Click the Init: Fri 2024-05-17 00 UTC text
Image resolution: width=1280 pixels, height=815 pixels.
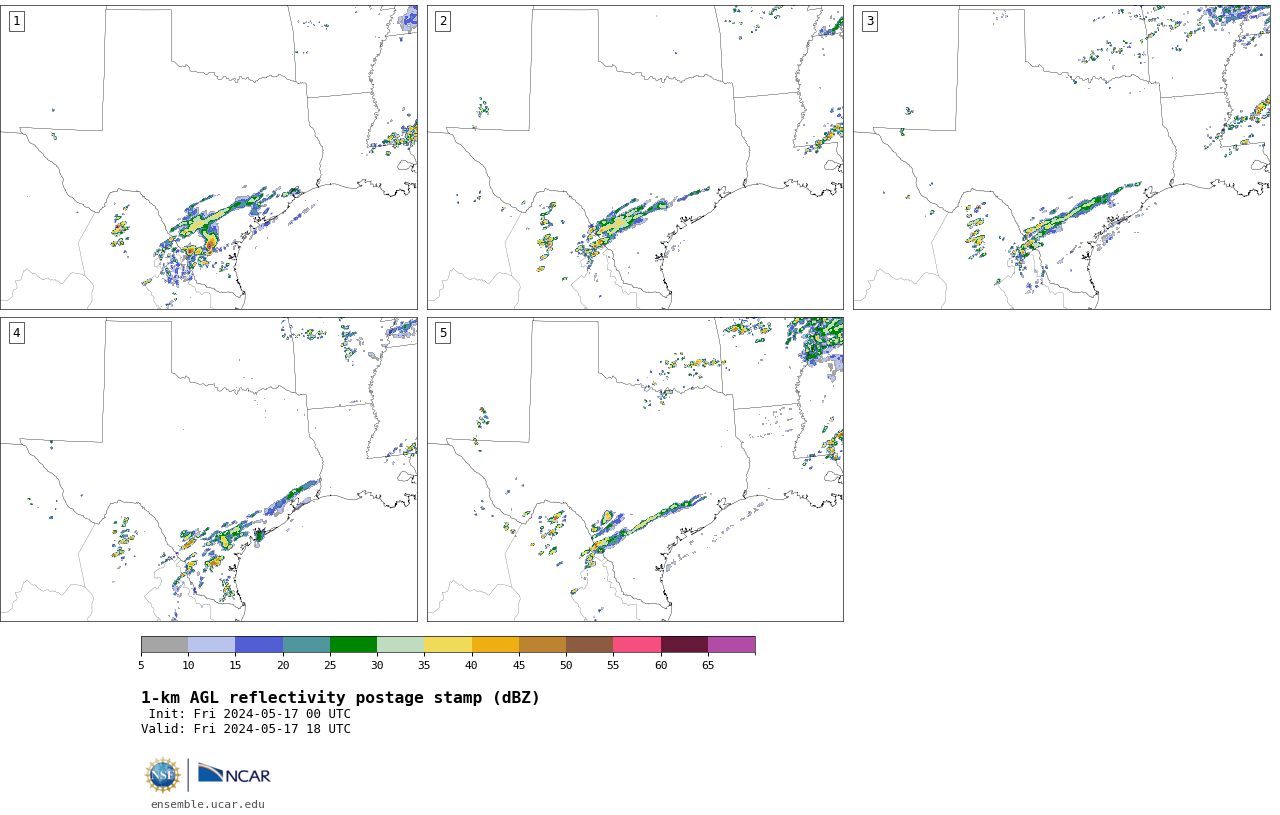click(250, 714)
